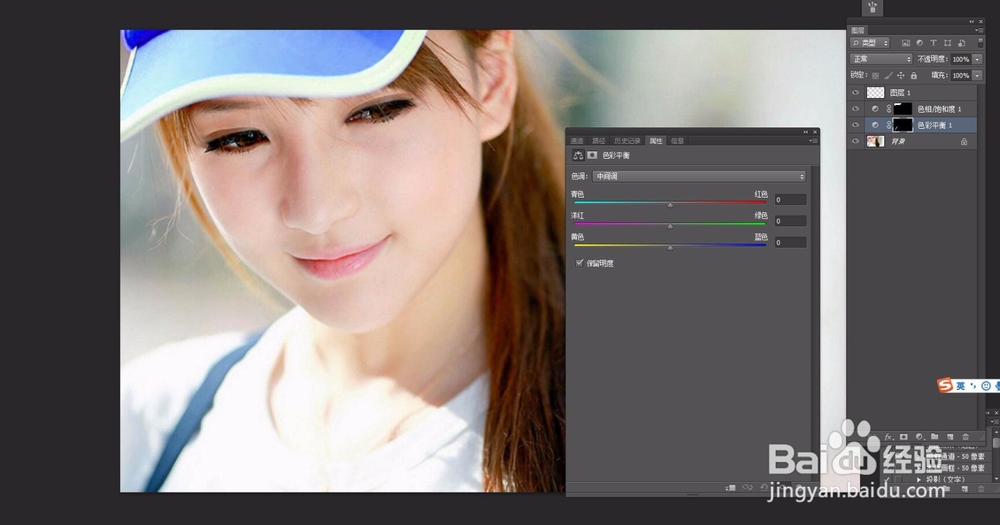Image resolution: width=1000 pixels, height=525 pixels.
Task: Click the mask icon in Properties panel
Action: click(x=592, y=155)
